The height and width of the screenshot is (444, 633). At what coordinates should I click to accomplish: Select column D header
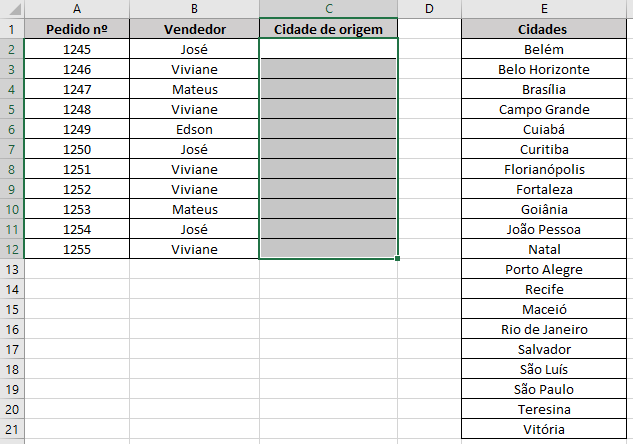pyautogui.click(x=429, y=9)
